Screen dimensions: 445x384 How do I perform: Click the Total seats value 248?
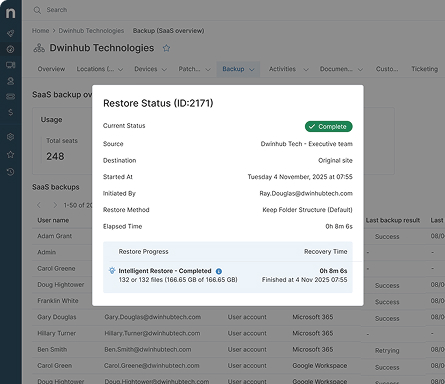tap(55, 156)
